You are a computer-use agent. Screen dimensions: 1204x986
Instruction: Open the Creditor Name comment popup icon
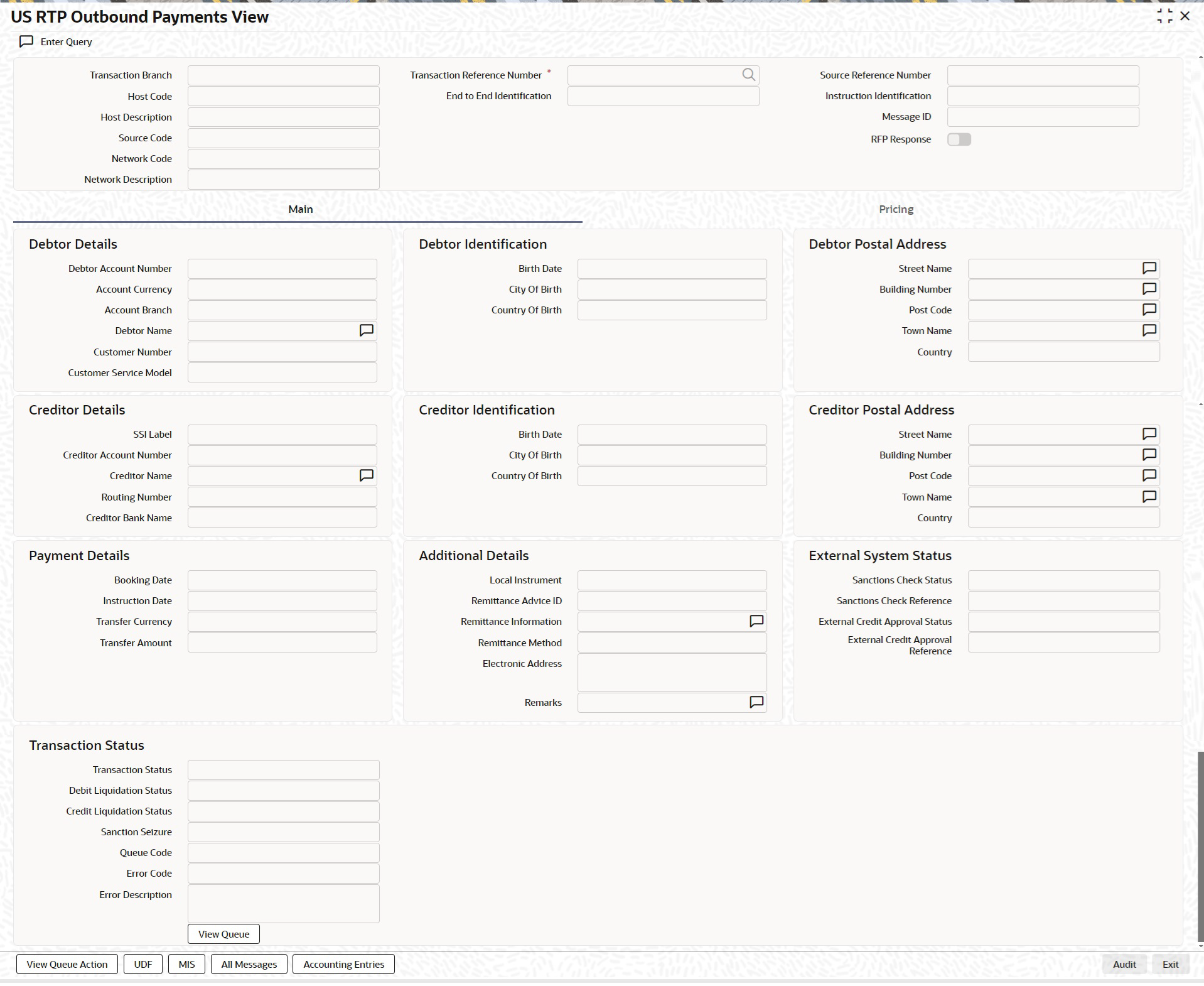367,475
